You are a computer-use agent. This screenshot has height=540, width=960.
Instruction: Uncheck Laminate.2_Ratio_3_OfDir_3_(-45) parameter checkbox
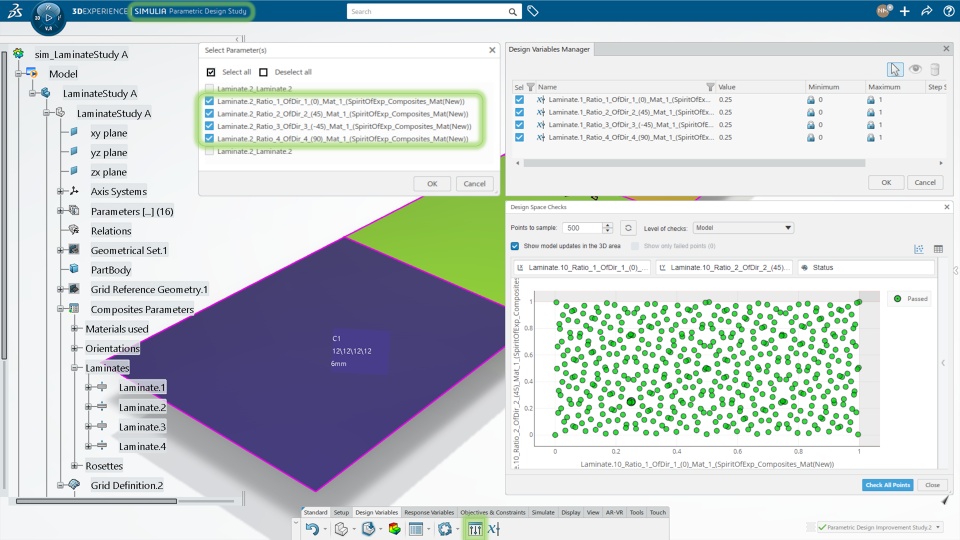point(209,126)
